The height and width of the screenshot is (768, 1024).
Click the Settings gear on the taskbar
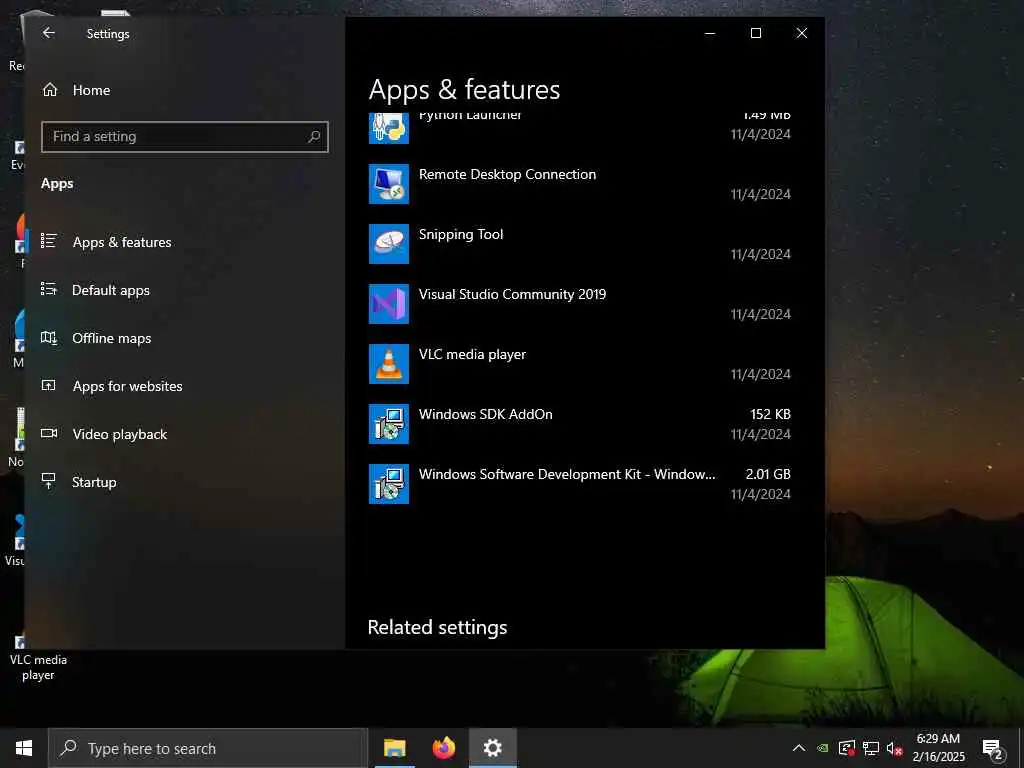click(x=492, y=748)
